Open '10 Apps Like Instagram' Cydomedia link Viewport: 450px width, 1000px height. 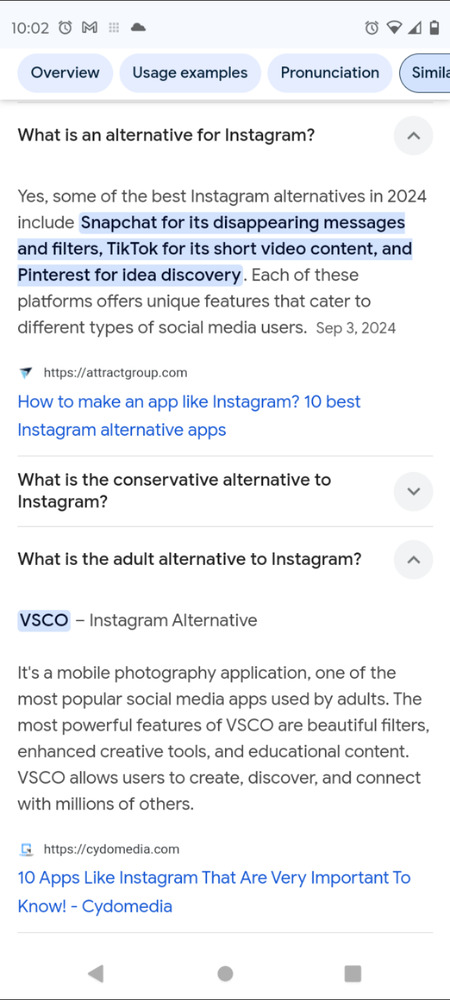pos(214,892)
